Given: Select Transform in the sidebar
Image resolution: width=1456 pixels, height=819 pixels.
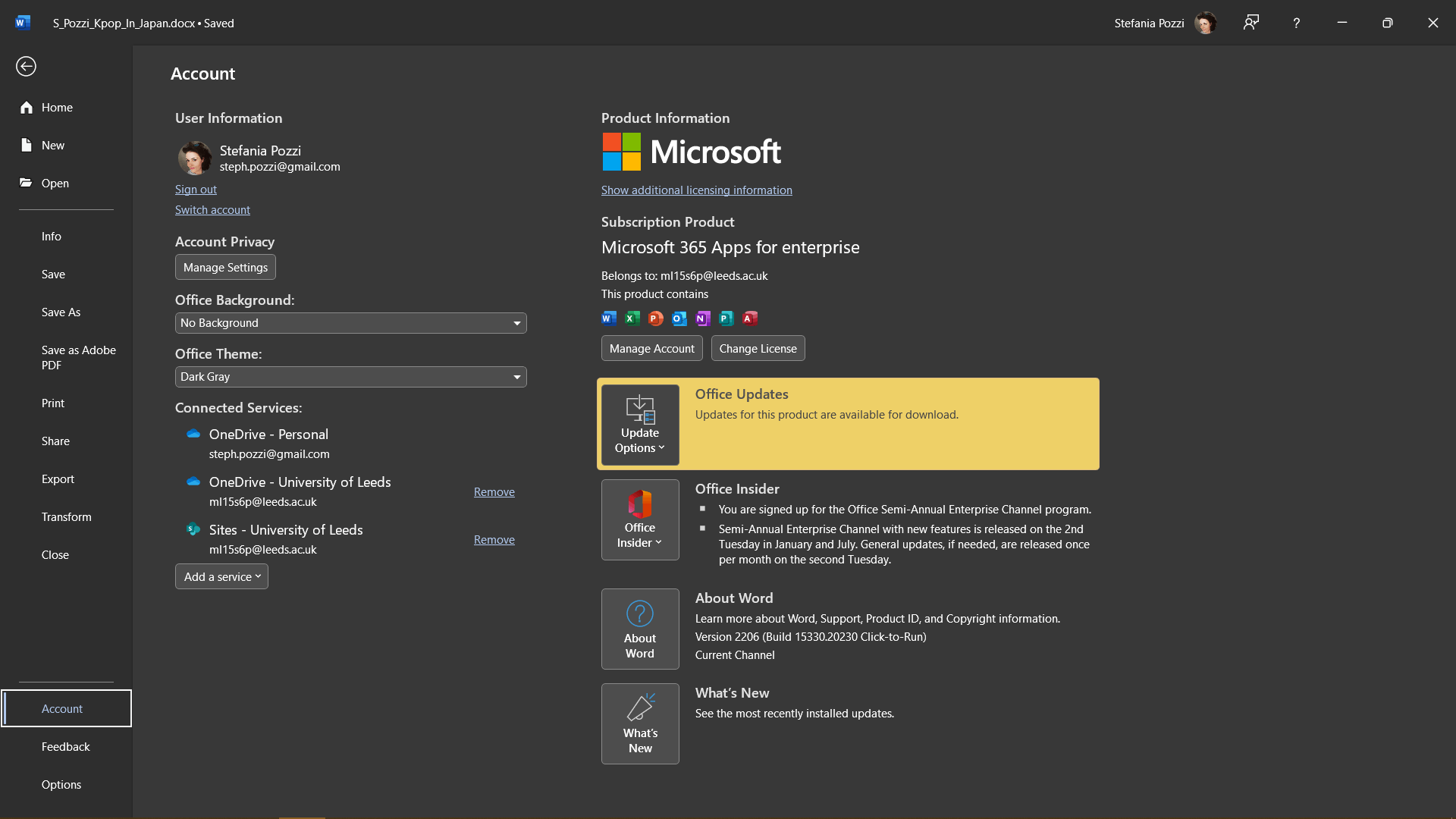Looking at the screenshot, I should [66, 517].
